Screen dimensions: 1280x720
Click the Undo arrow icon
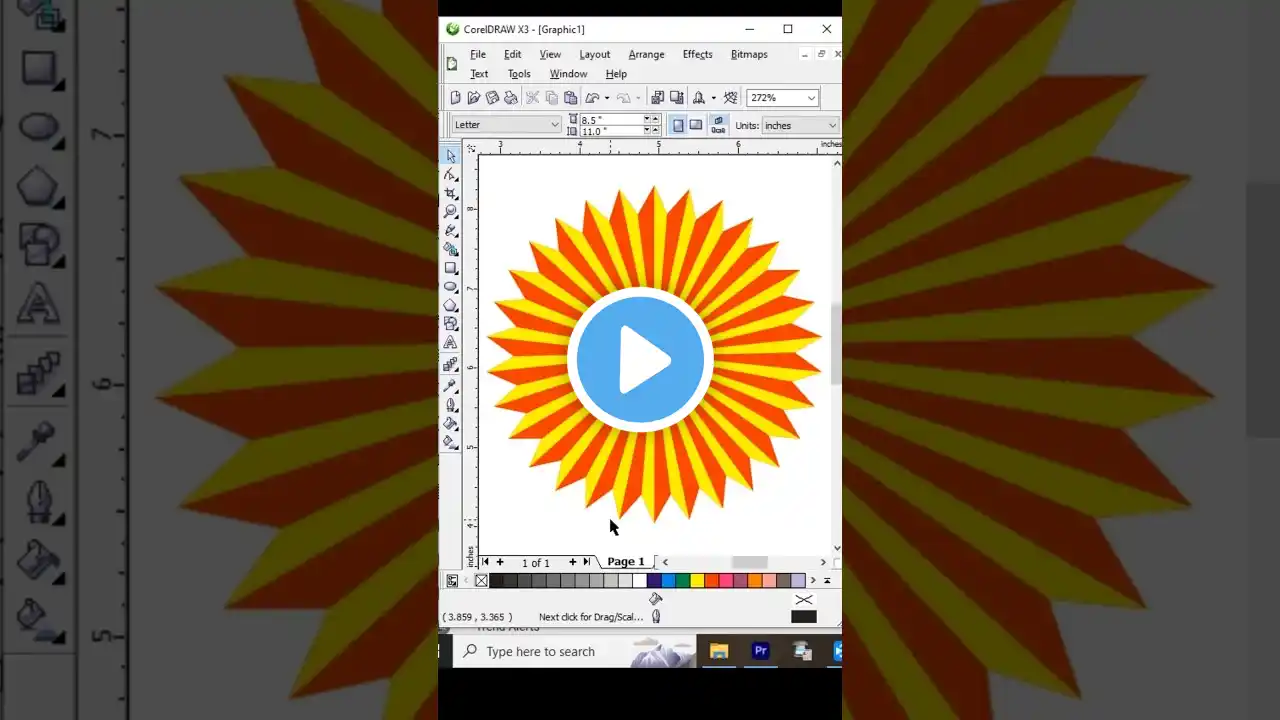(592, 97)
